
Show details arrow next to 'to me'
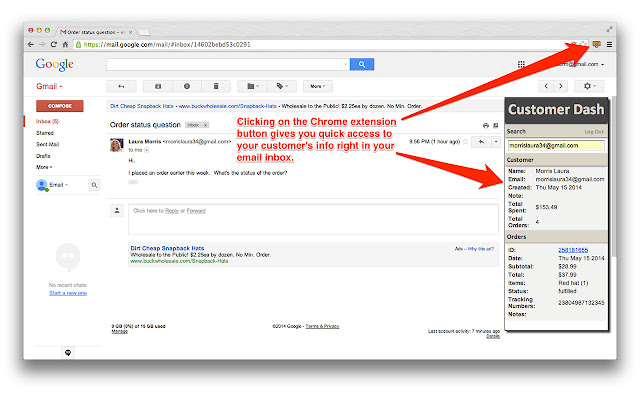click(147, 150)
